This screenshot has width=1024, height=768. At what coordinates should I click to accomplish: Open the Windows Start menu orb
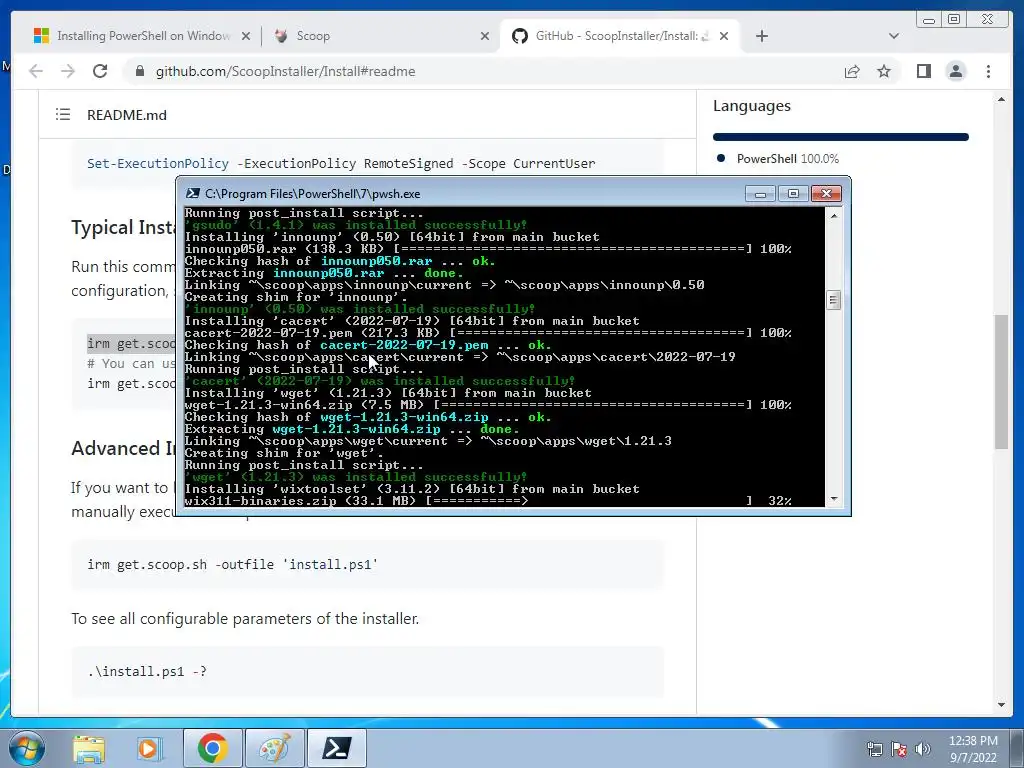click(27, 748)
